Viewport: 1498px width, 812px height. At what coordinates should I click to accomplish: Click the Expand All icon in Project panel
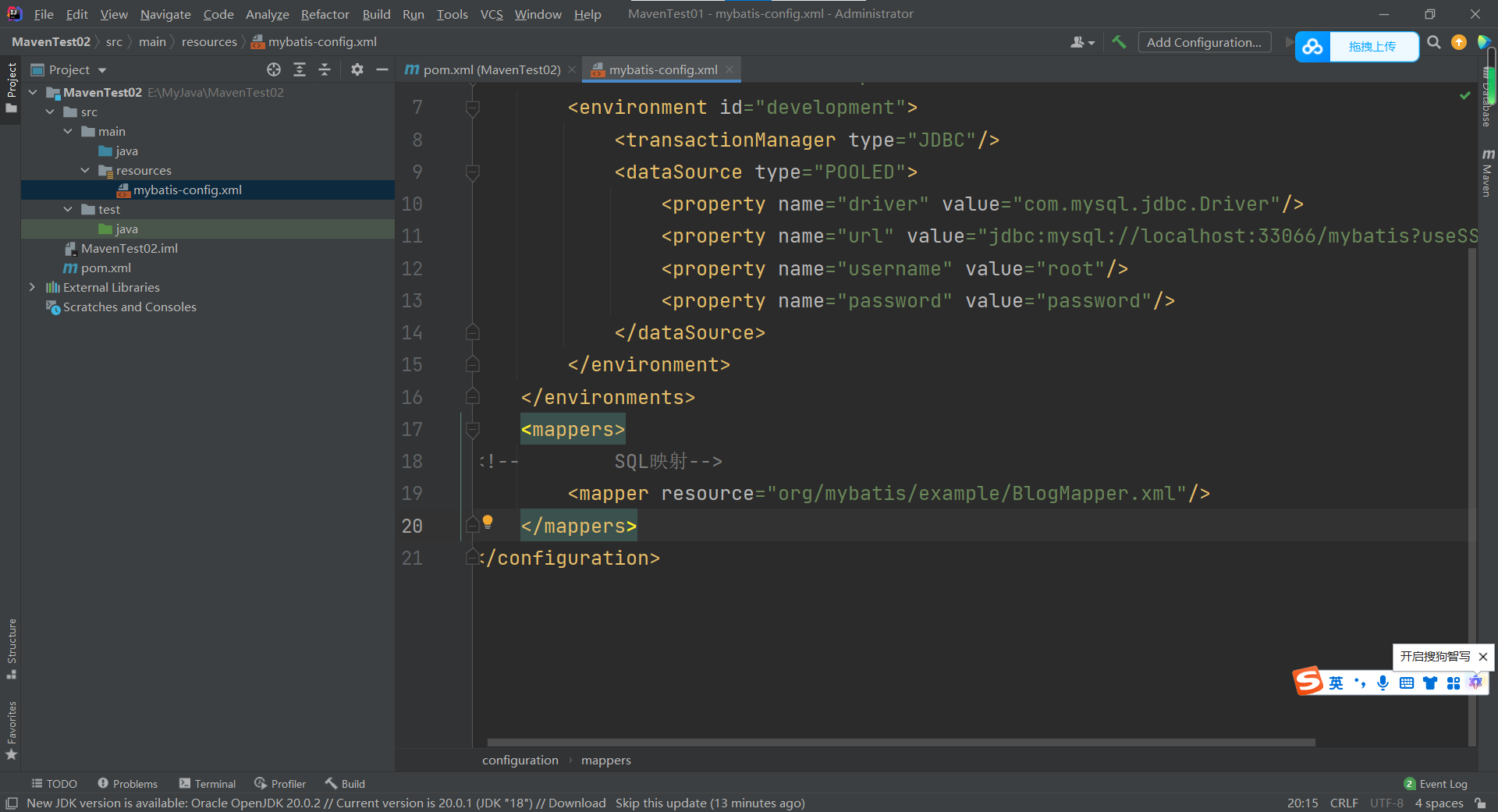pyautogui.click(x=300, y=69)
